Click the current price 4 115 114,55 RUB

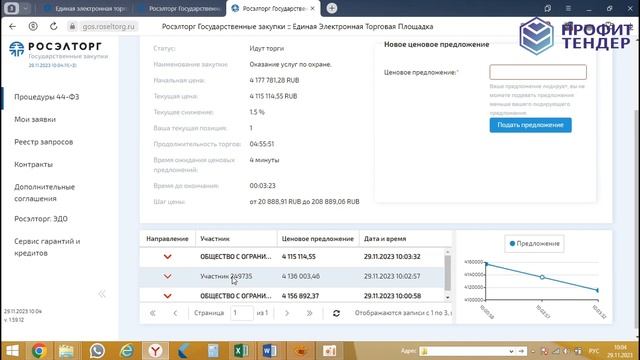point(273,96)
